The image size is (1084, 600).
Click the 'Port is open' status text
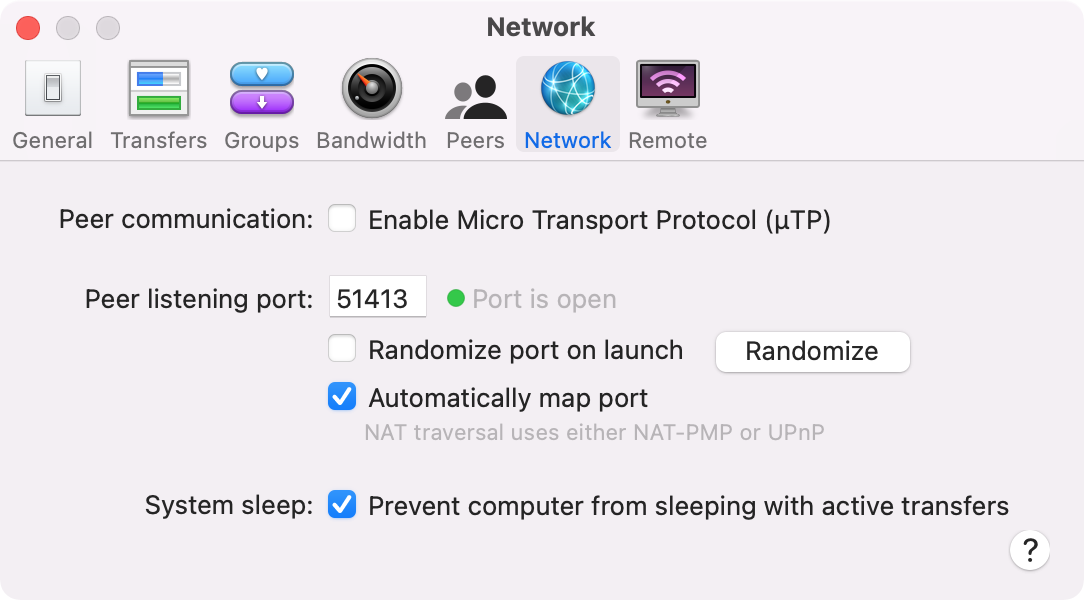(544, 299)
